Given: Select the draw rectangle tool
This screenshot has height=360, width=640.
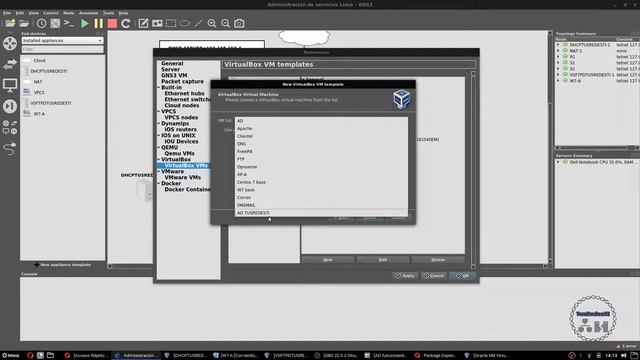Looking at the screenshot, I should pyautogui.click(x=171, y=23).
